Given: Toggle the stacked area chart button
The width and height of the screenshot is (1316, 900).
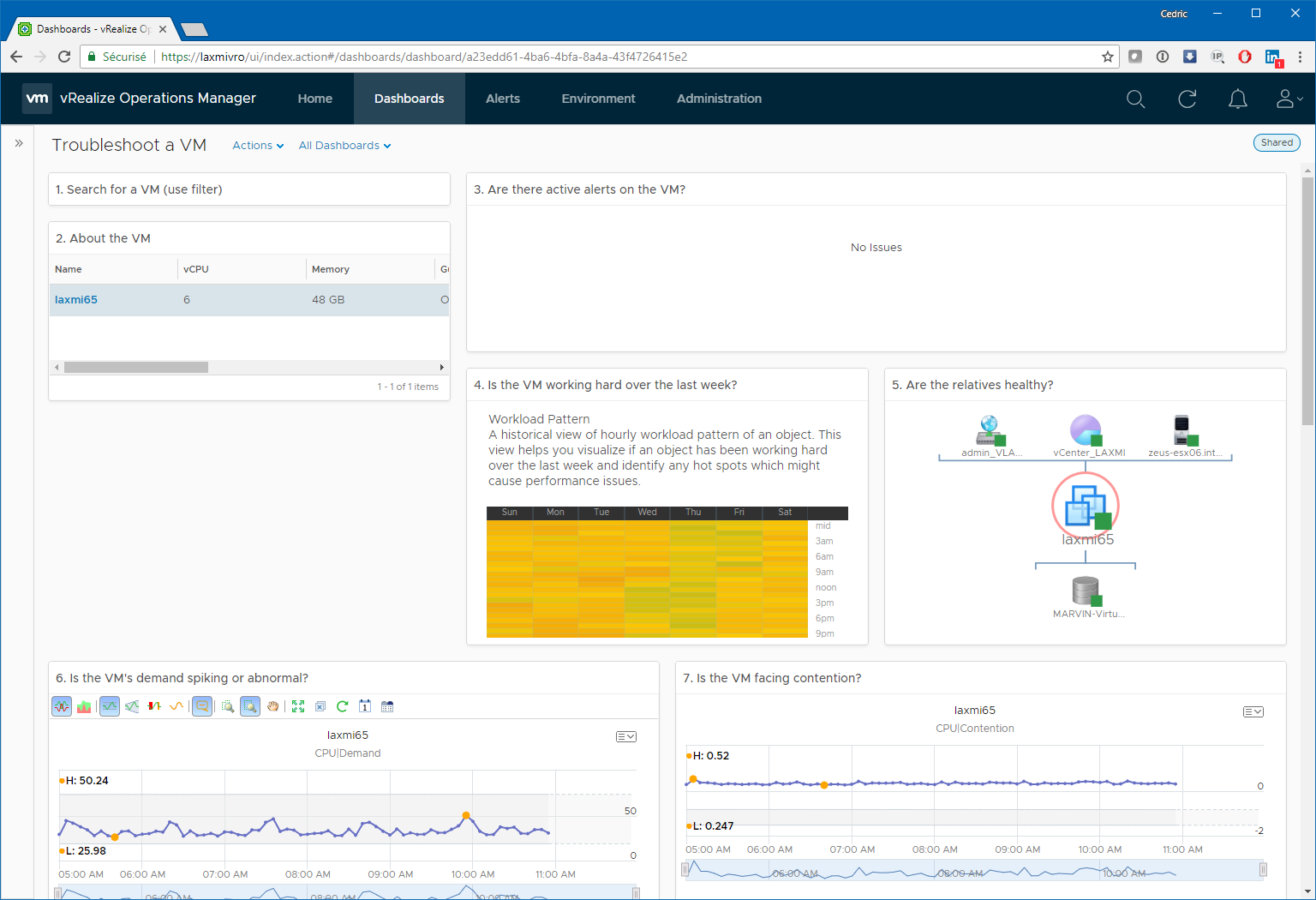Looking at the screenshot, I should 84,706.
